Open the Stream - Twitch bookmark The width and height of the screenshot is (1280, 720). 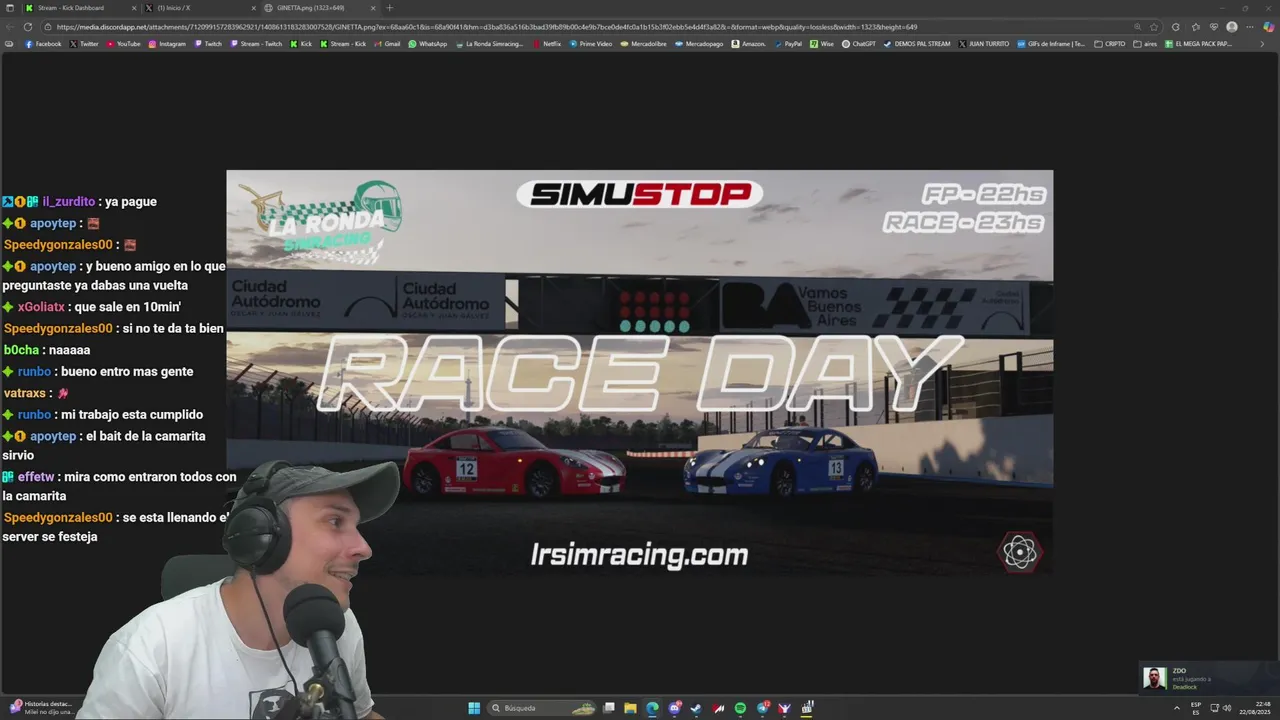pyautogui.click(x=256, y=44)
